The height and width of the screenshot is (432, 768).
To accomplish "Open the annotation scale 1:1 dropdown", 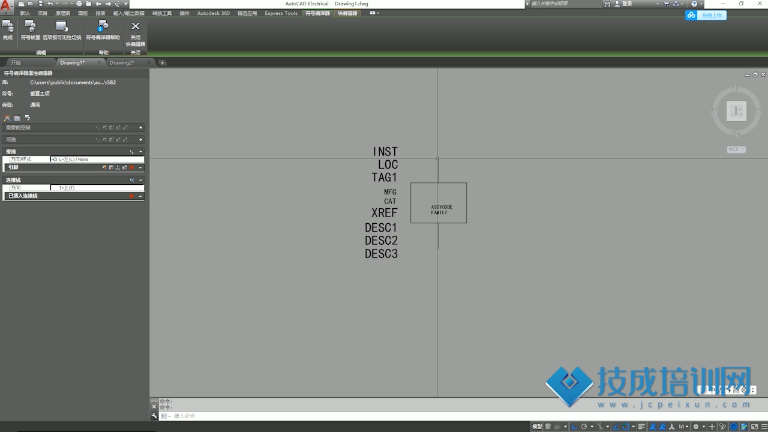I will [682, 427].
